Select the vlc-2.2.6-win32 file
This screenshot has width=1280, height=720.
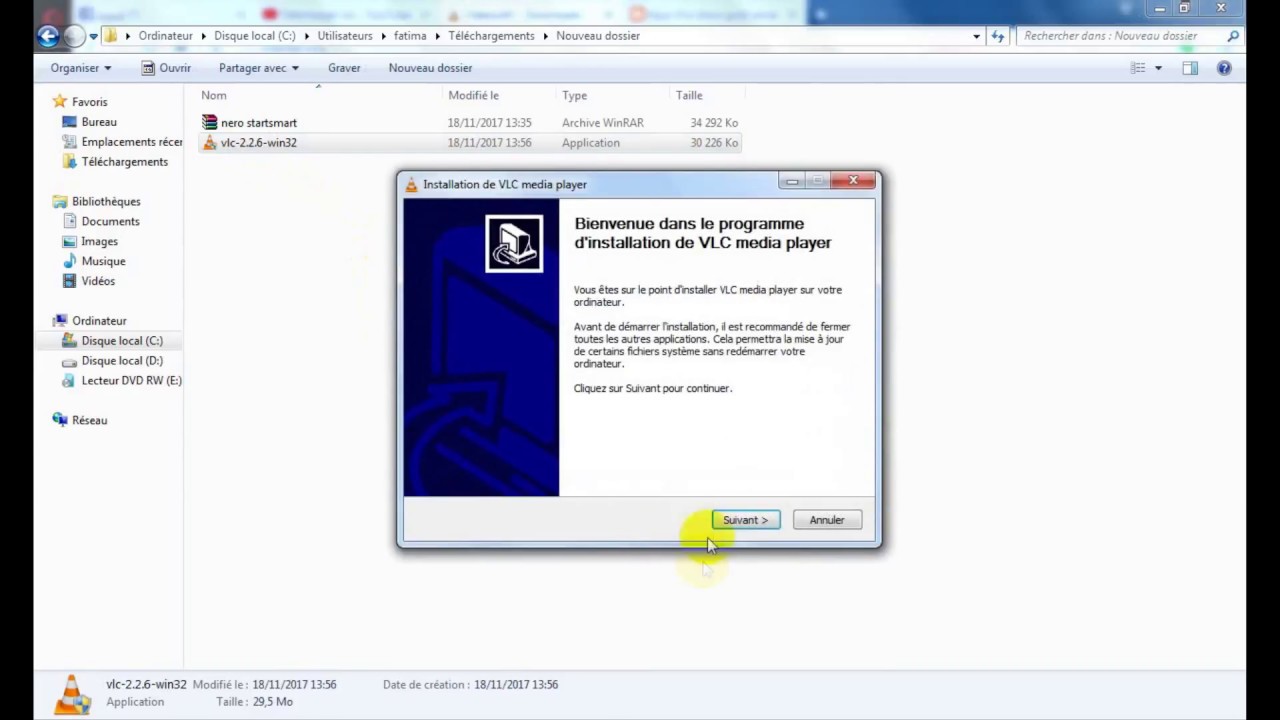259,143
